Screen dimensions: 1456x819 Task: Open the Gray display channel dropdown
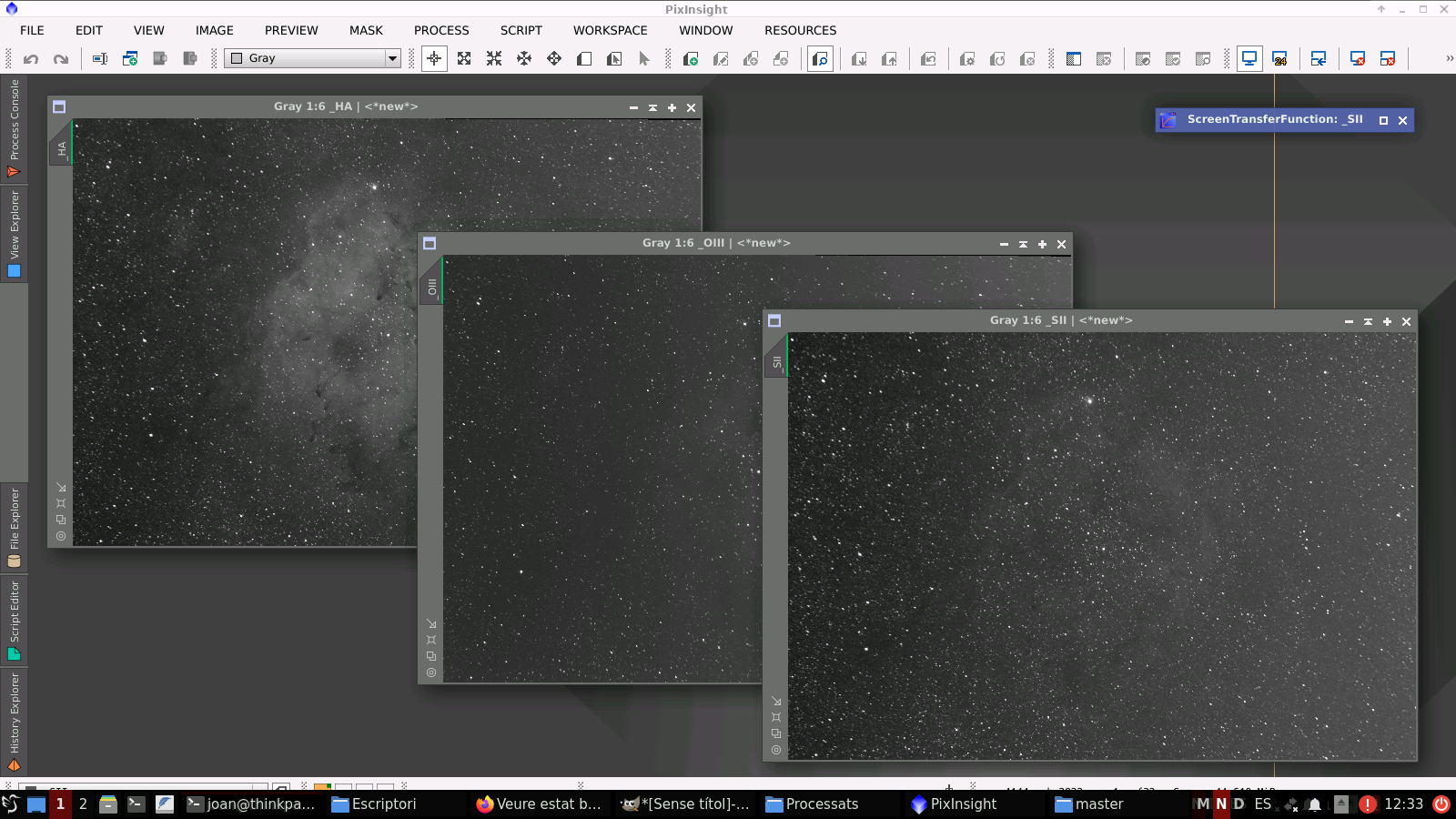pos(391,58)
